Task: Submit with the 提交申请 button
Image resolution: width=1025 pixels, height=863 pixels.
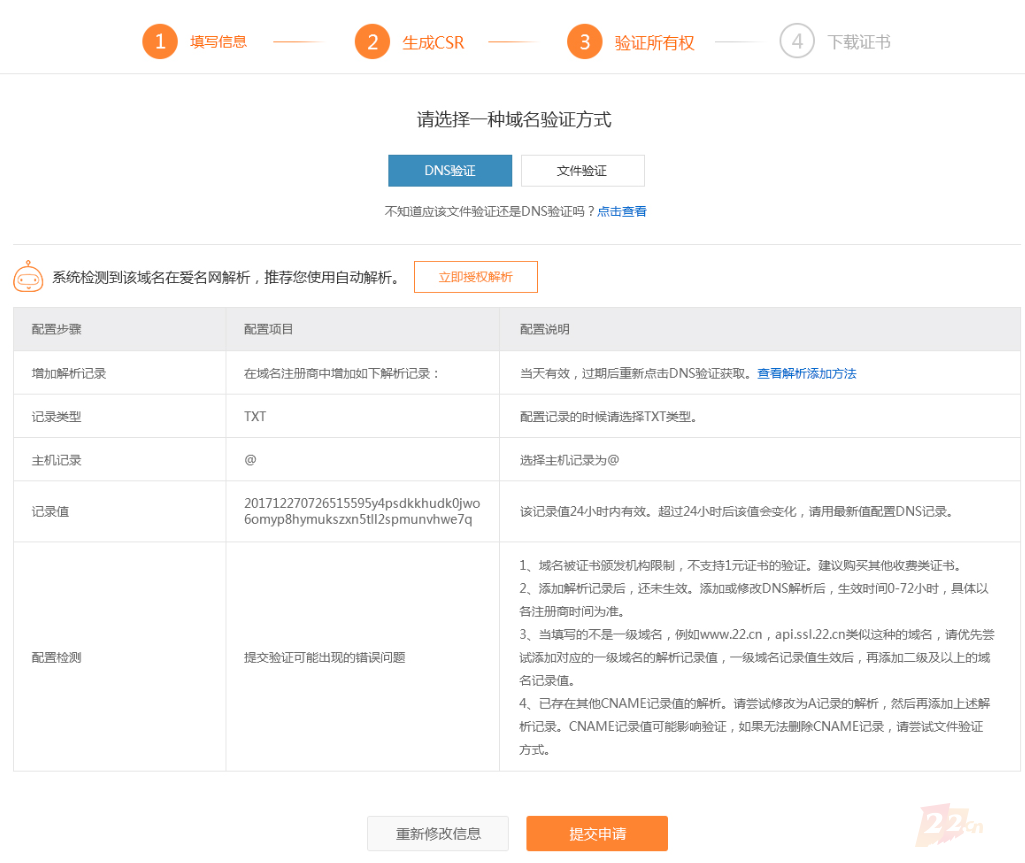Action: click(x=597, y=834)
